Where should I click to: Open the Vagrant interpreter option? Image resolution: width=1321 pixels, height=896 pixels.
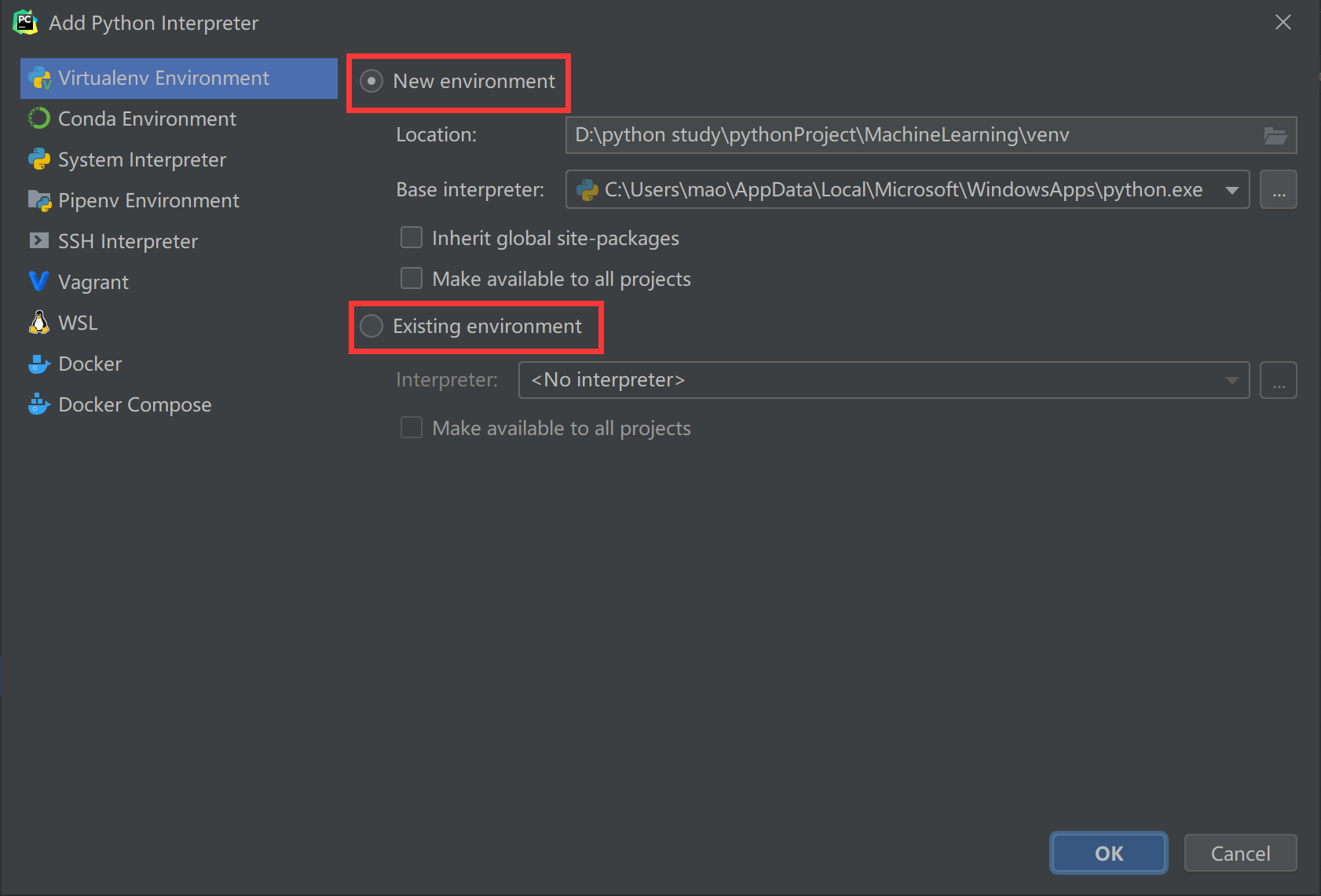[x=93, y=282]
